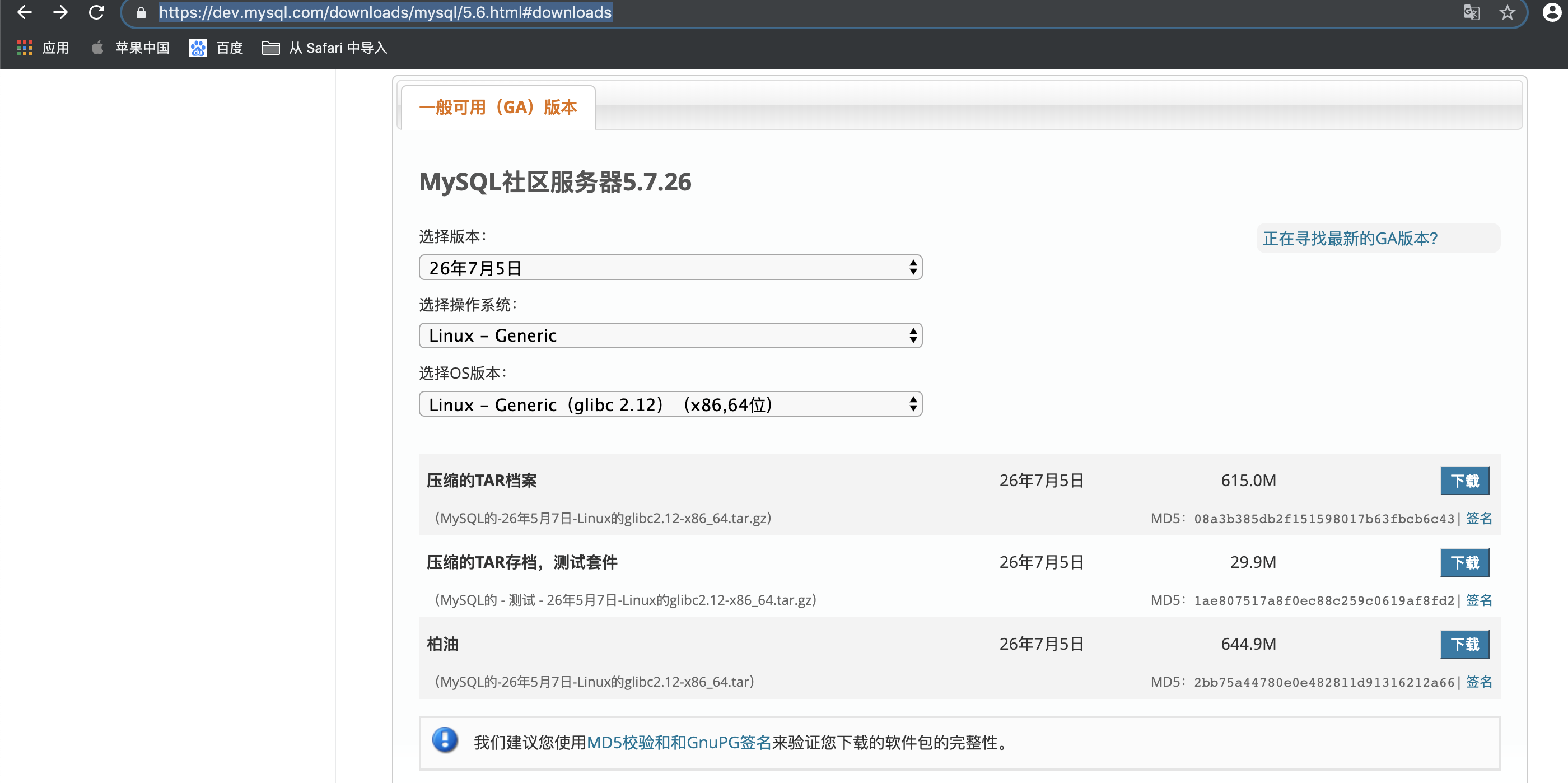Click MD5 hash 08a3b385db2f151598017b63fbcb6c43
The image size is (1568, 783).
pyautogui.click(x=1324, y=519)
